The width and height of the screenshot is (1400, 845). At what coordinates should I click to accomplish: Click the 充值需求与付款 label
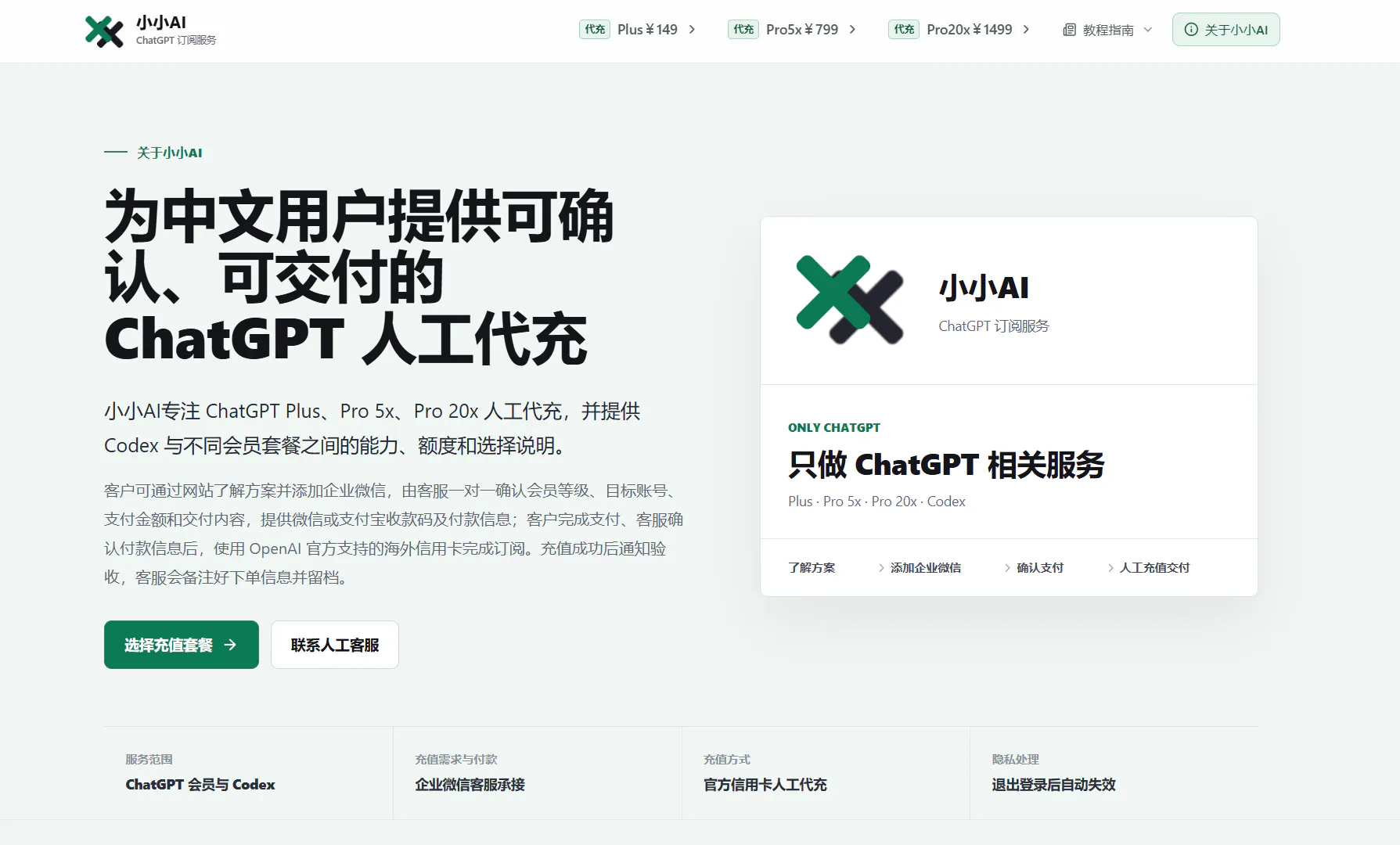click(x=456, y=760)
